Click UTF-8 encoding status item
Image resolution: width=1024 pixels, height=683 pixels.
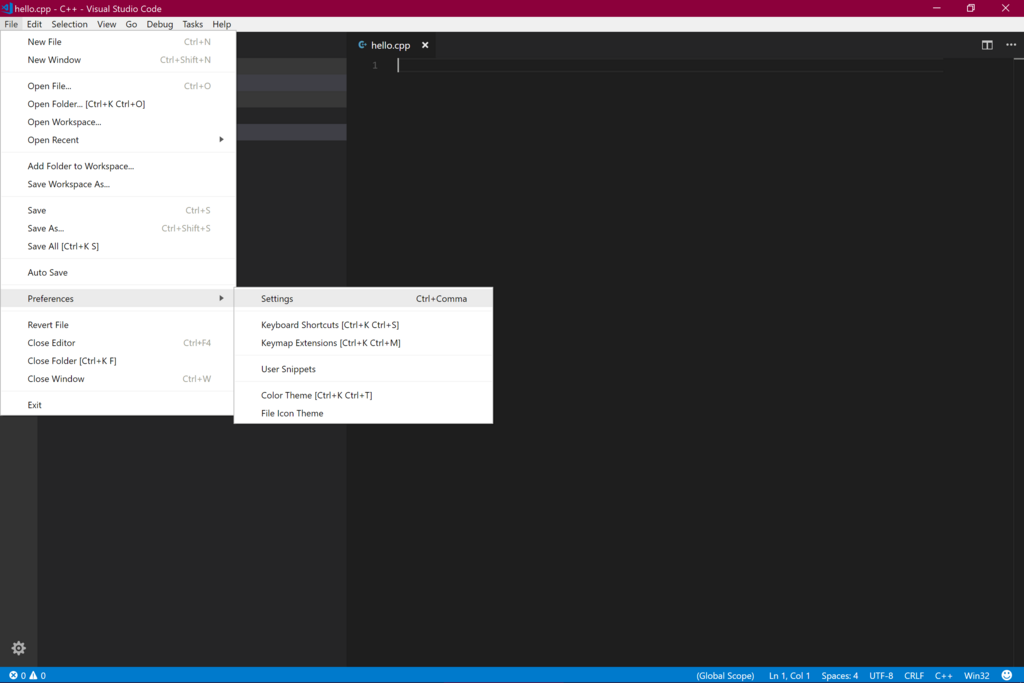pyautogui.click(x=881, y=675)
